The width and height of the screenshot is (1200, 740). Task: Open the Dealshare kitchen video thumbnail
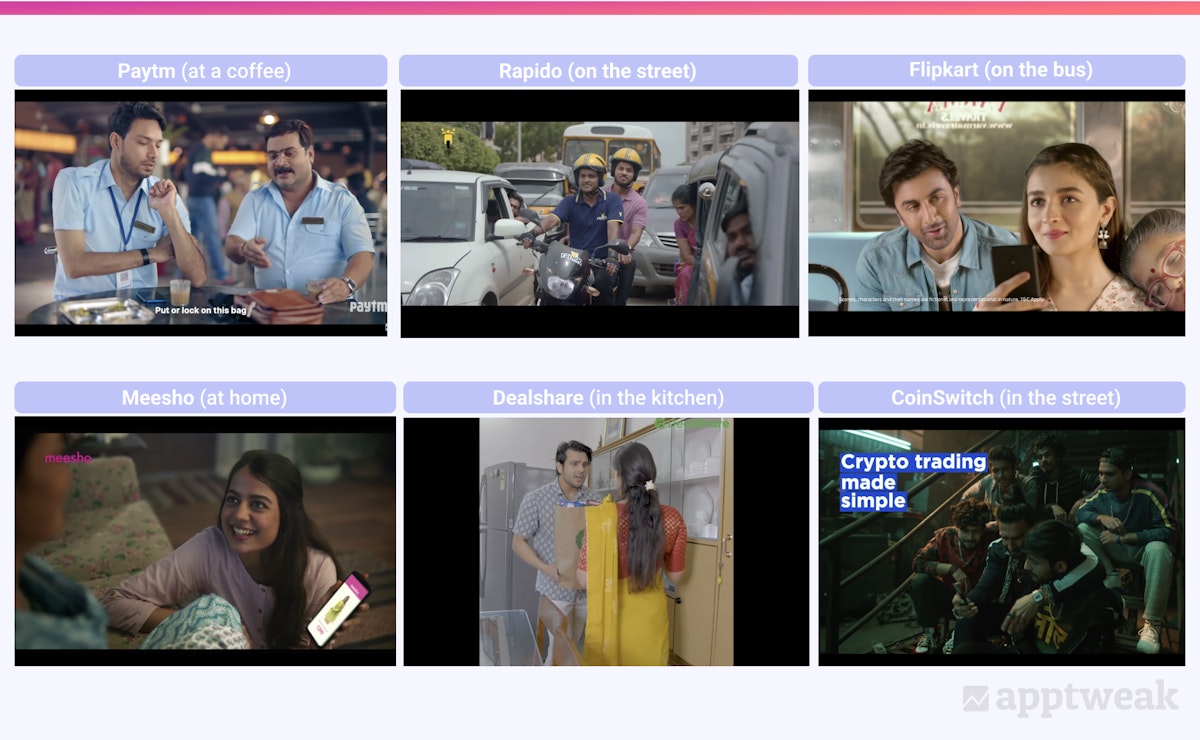coord(606,541)
